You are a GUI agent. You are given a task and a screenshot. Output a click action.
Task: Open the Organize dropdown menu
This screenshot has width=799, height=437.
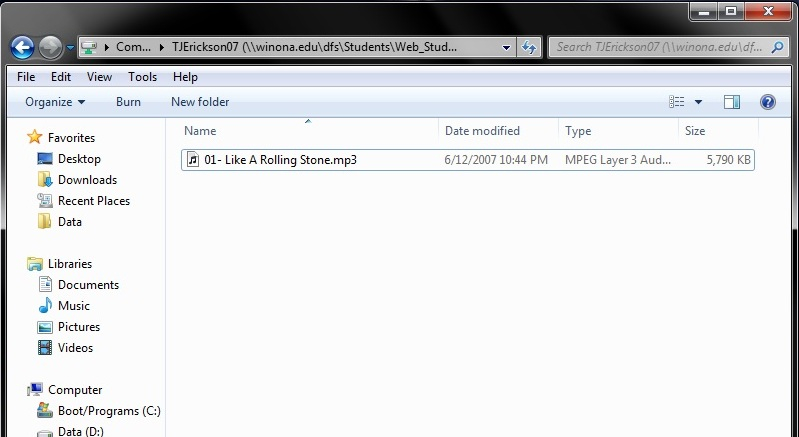[x=55, y=102]
